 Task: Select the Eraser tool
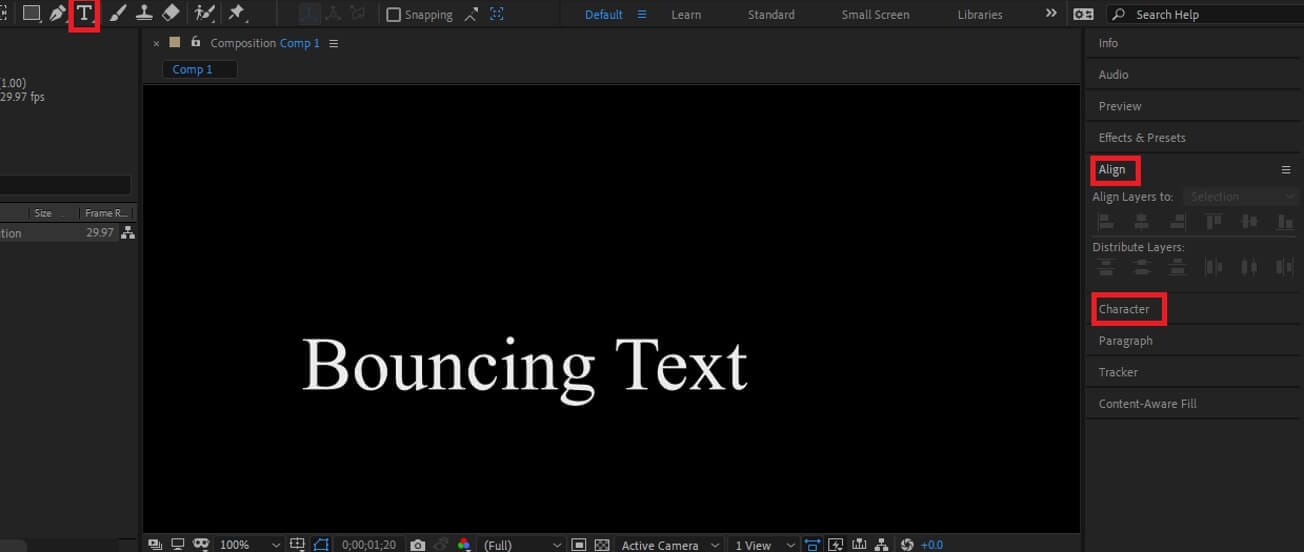(171, 14)
